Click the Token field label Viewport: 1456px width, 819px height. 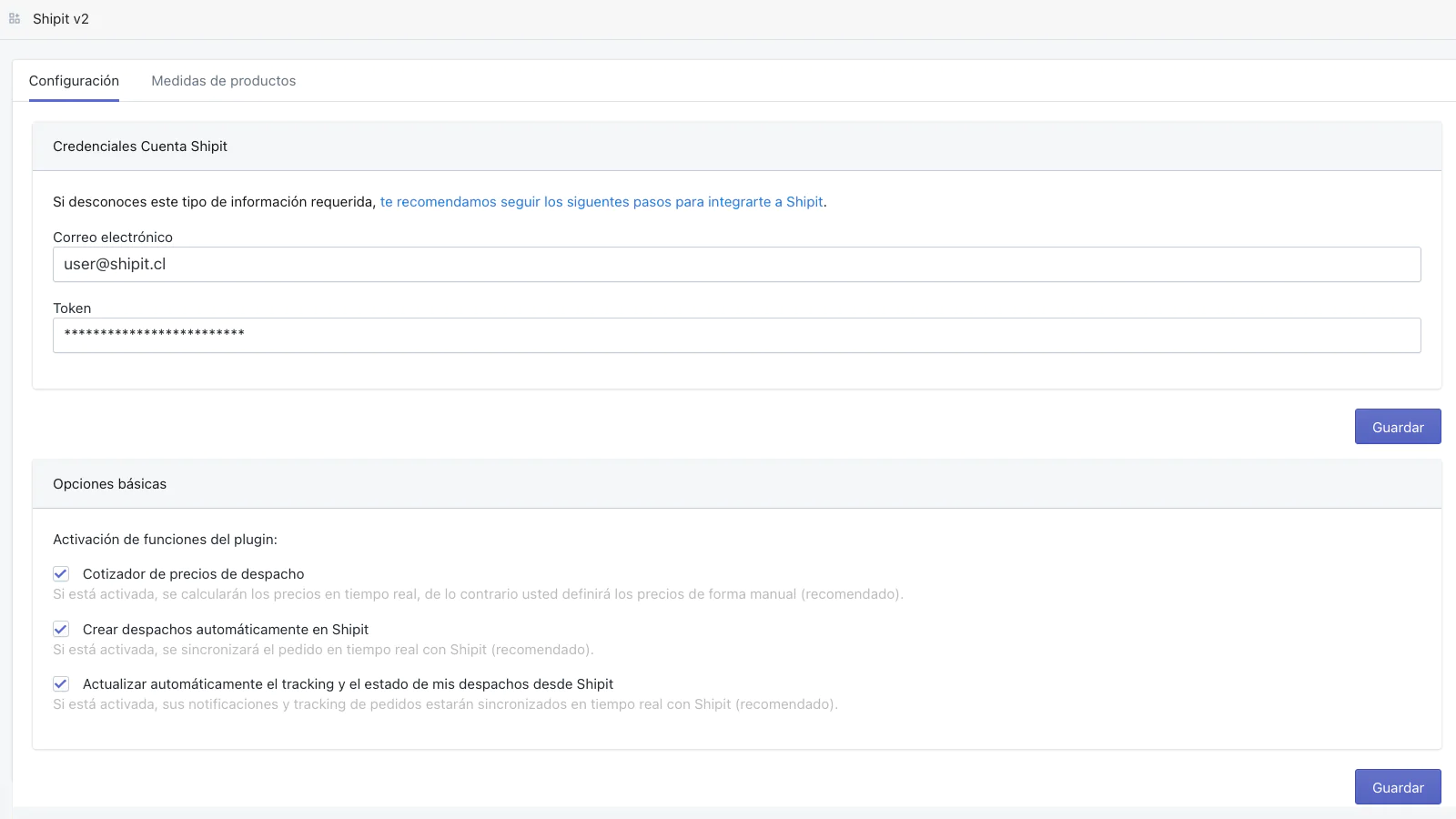(x=72, y=308)
